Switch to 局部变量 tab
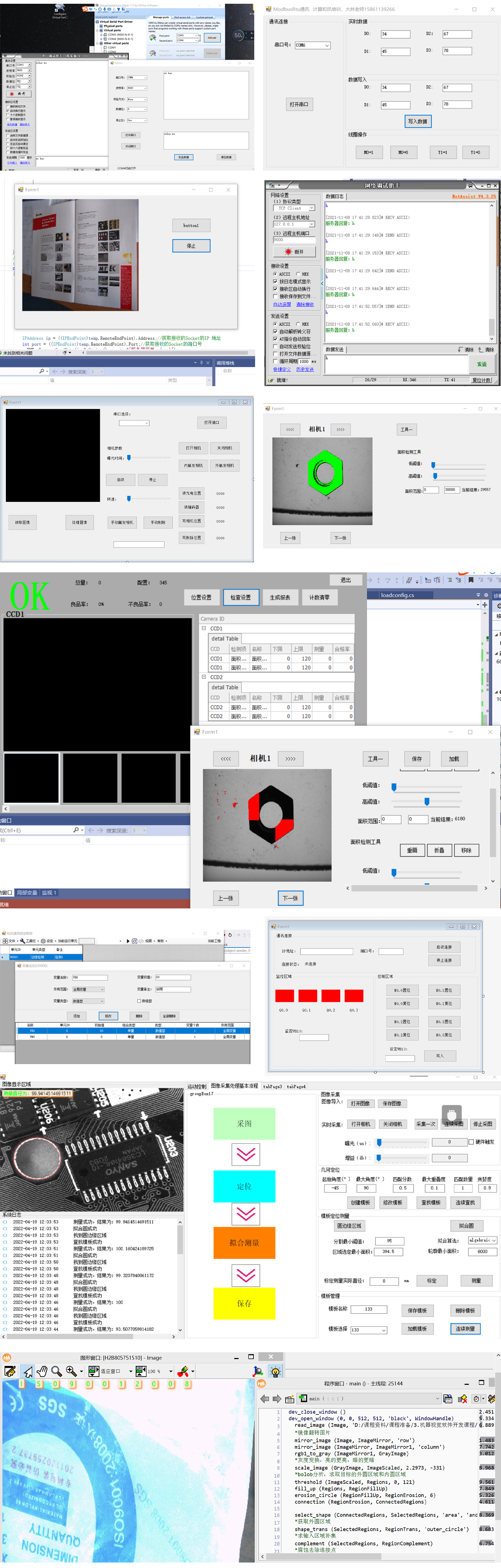Image resolution: width=501 pixels, height=1568 pixels. [27, 893]
